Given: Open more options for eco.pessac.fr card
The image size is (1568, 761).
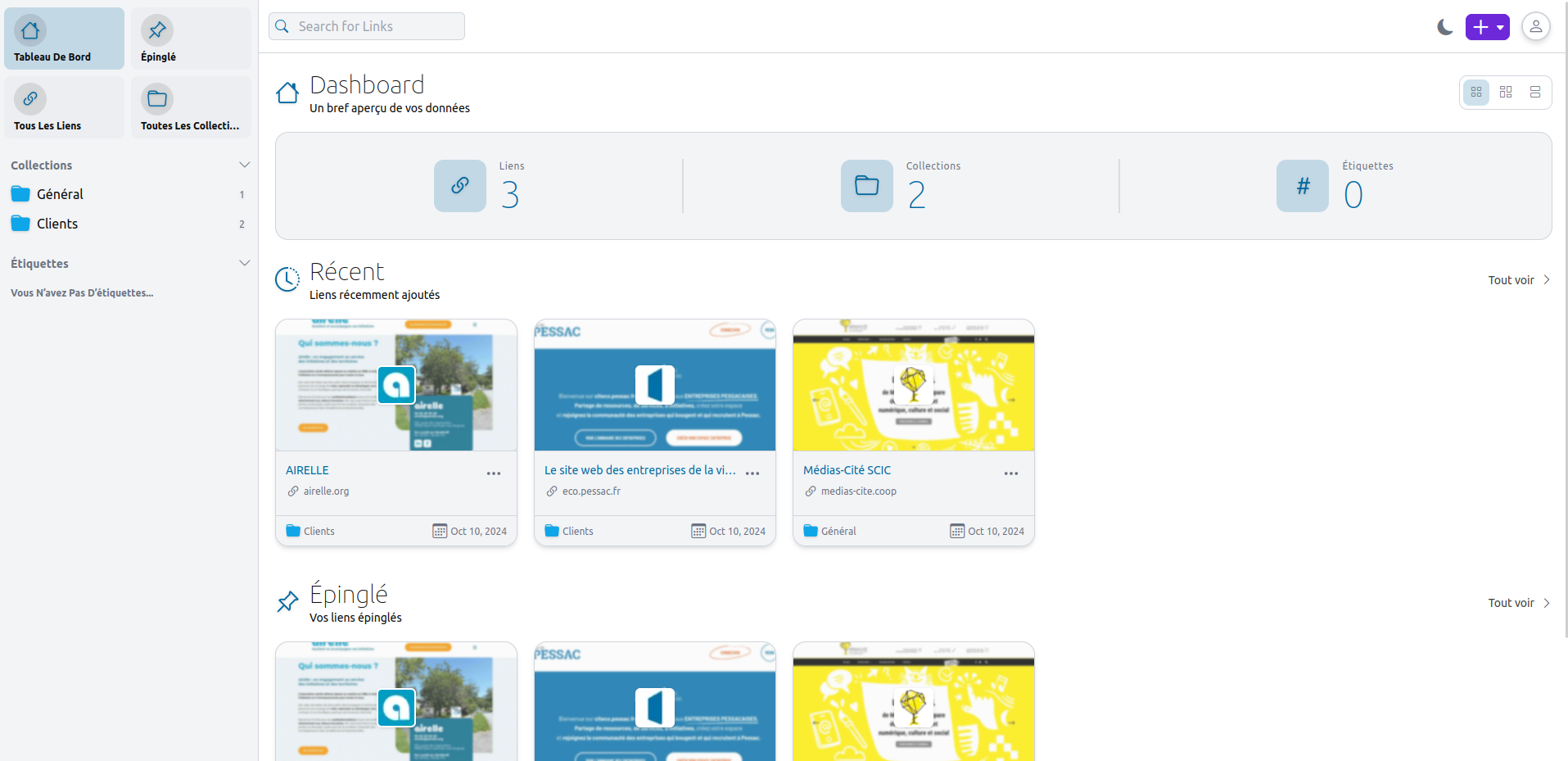Looking at the screenshot, I should coord(752,473).
